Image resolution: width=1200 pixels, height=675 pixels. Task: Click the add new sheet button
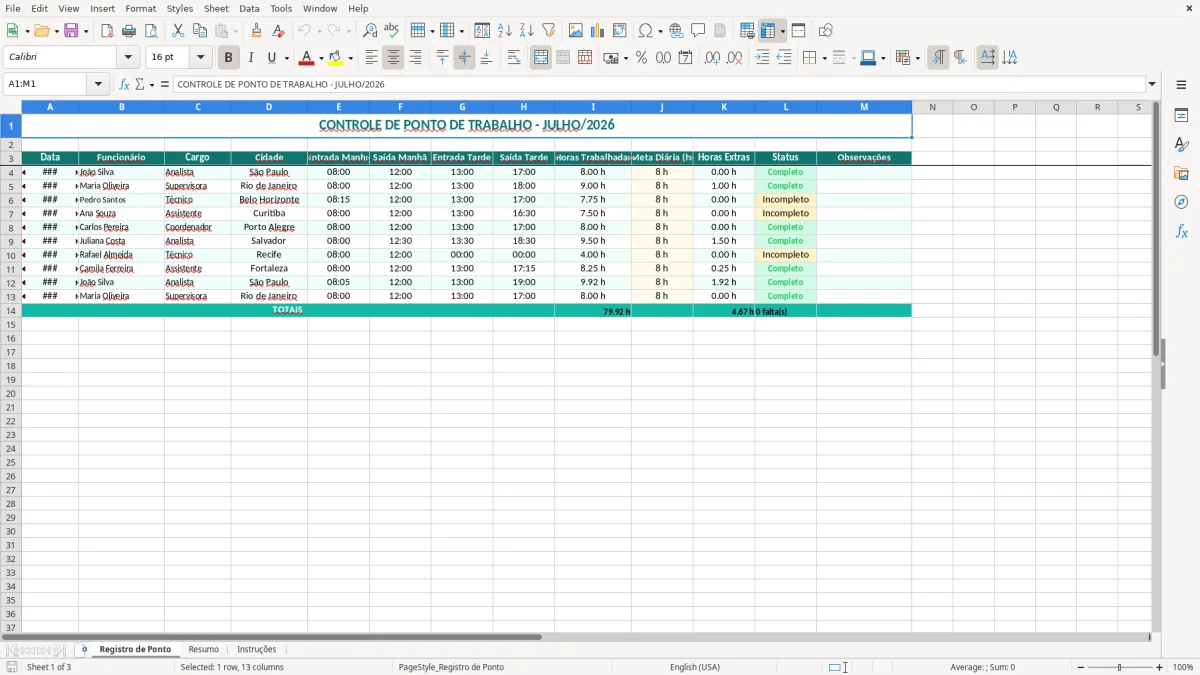coord(84,649)
